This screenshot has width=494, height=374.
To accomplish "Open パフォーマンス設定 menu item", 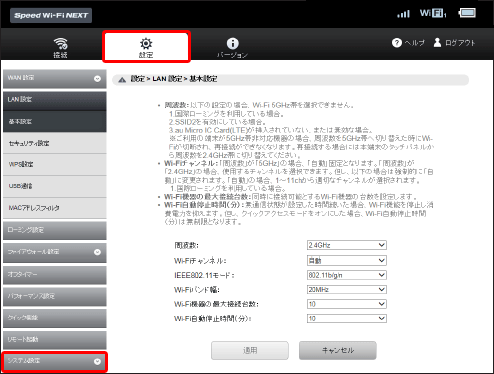I will tap(55, 296).
